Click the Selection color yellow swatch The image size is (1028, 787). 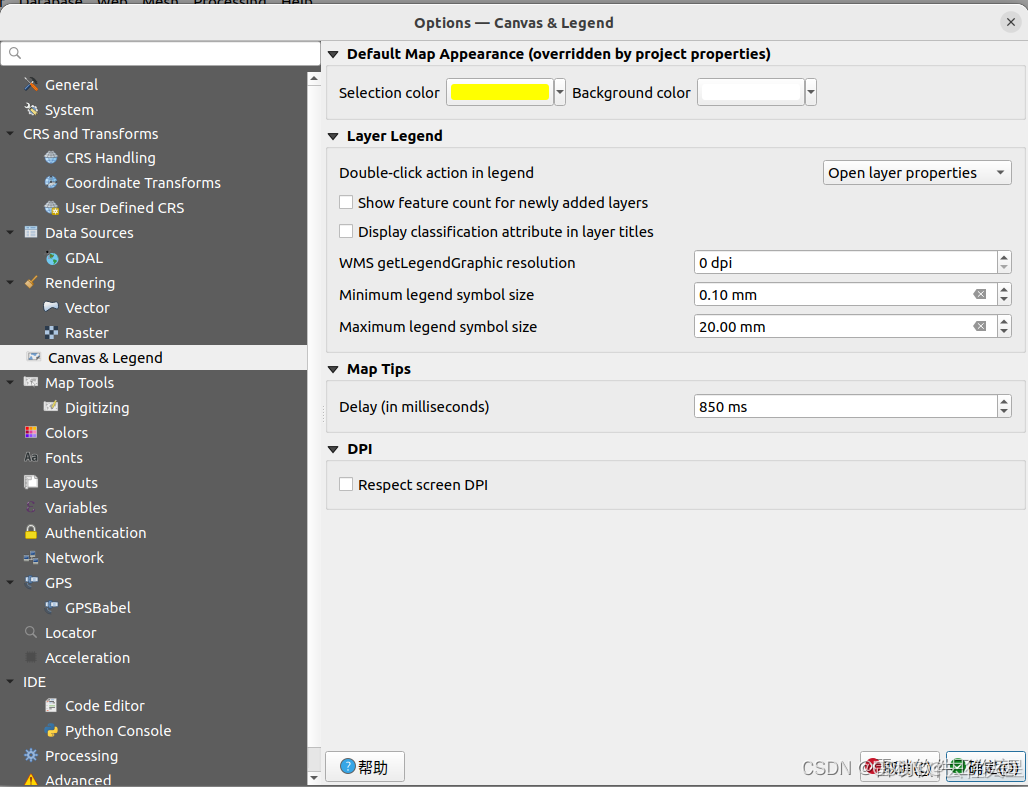pos(500,92)
